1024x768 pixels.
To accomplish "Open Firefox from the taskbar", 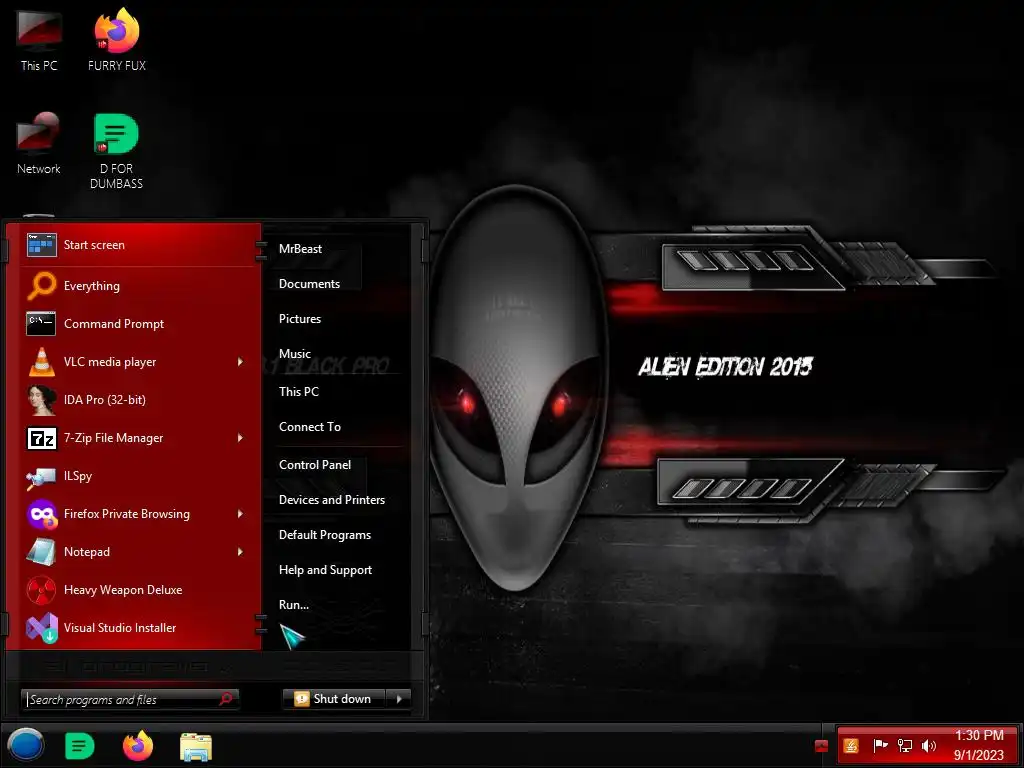I will [138, 746].
